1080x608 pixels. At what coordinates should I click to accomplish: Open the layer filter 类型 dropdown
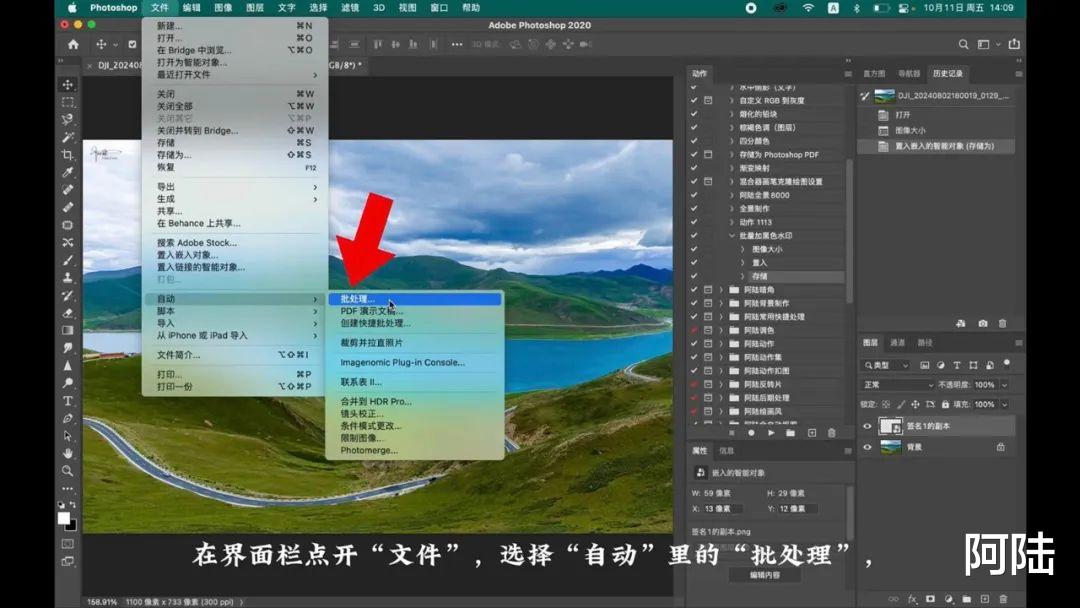coord(886,365)
